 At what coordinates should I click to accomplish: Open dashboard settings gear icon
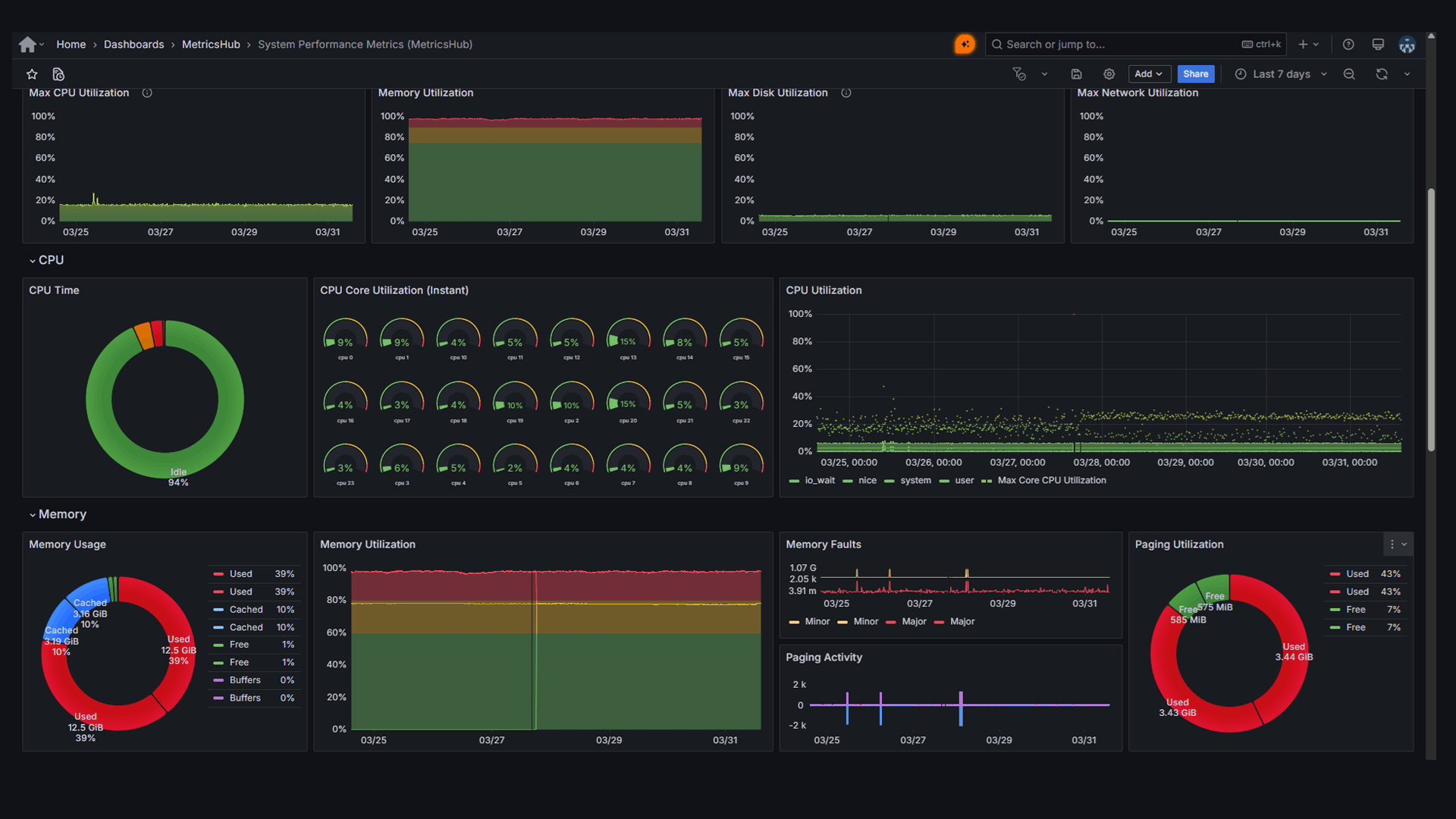1109,74
